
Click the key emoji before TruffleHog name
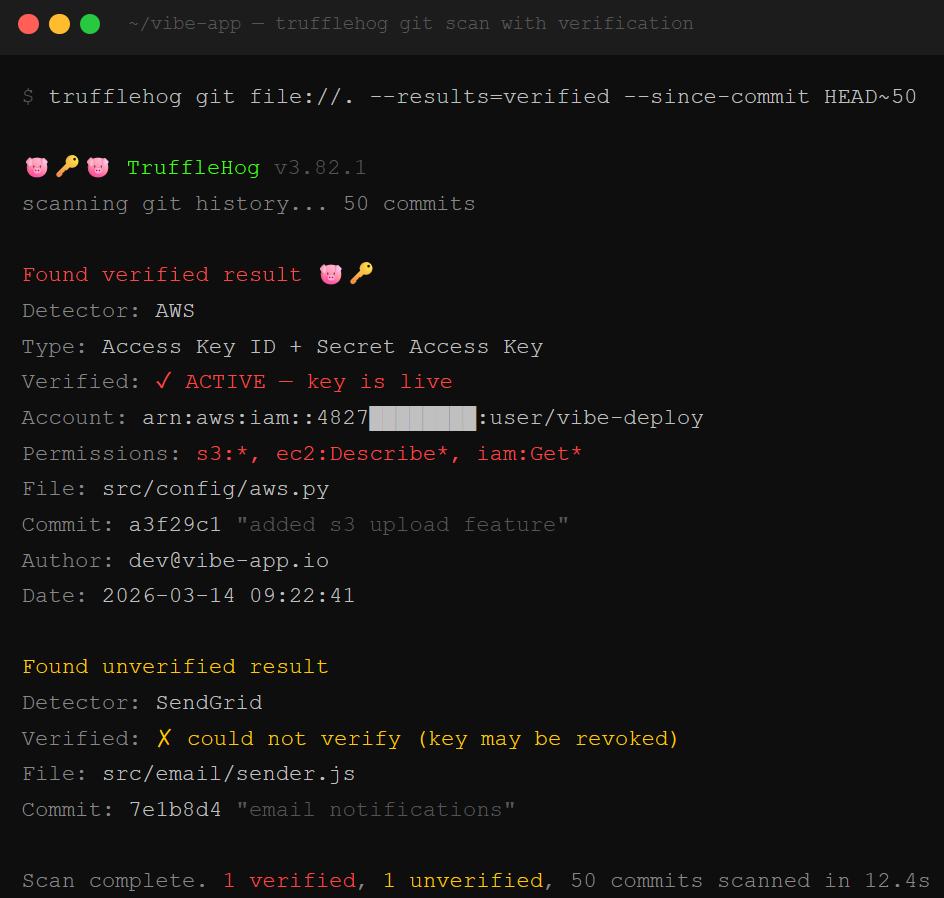click(67, 167)
